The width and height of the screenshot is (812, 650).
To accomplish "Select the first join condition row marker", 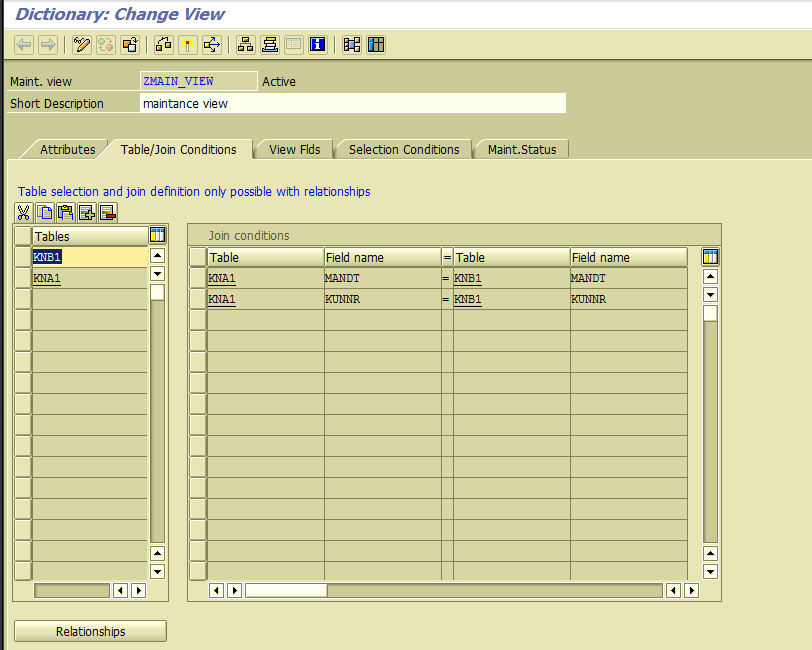I will point(196,278).
